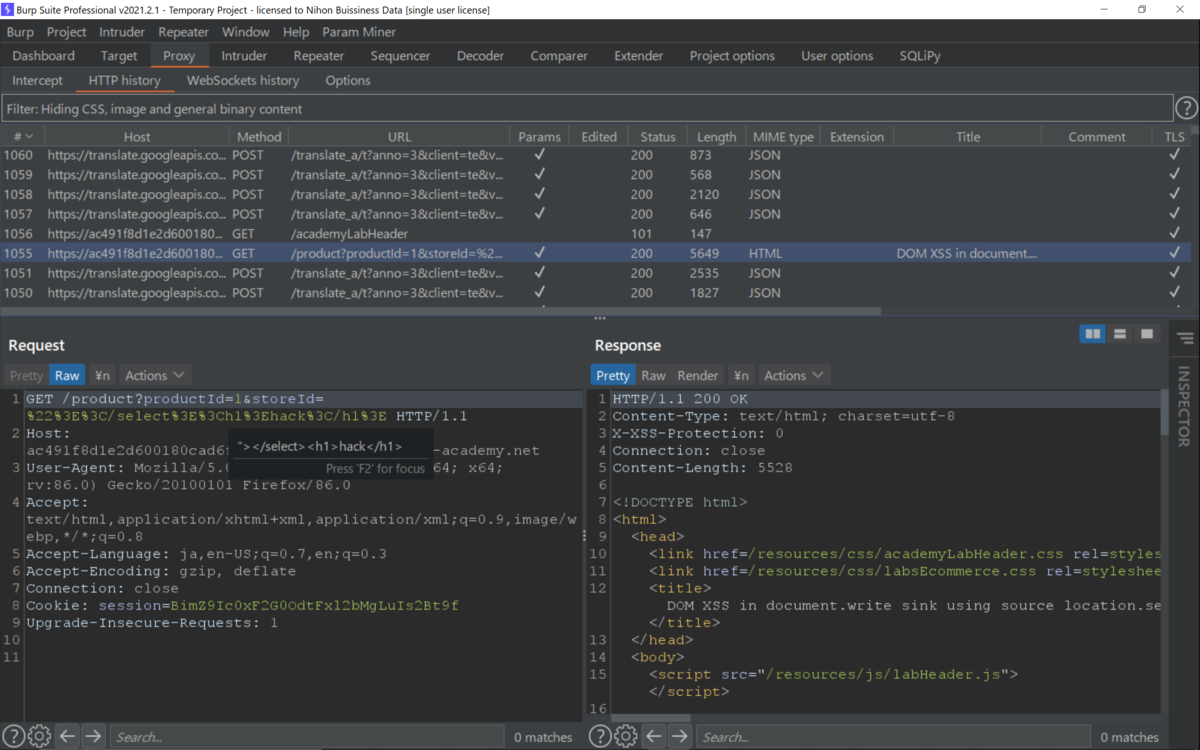
Task: Switch to the WebSockets history sub-tab
Action: pyautogui.click(x=243, y=80)
